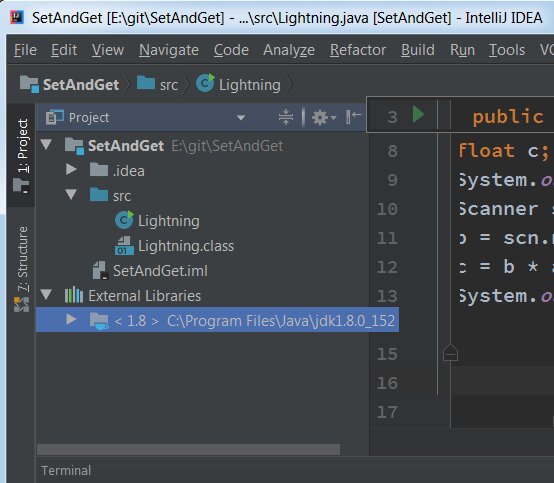This screenshot has width=554, height=483.
Task: Open the Navigate menu
Action: pyautogui.click(x=169, y=50)
